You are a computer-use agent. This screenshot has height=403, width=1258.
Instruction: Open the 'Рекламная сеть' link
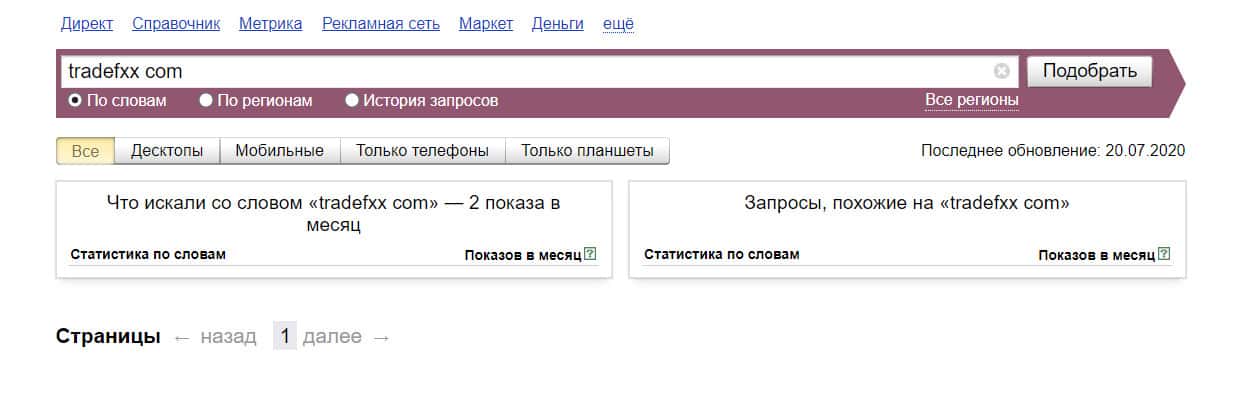coord(381,23)
